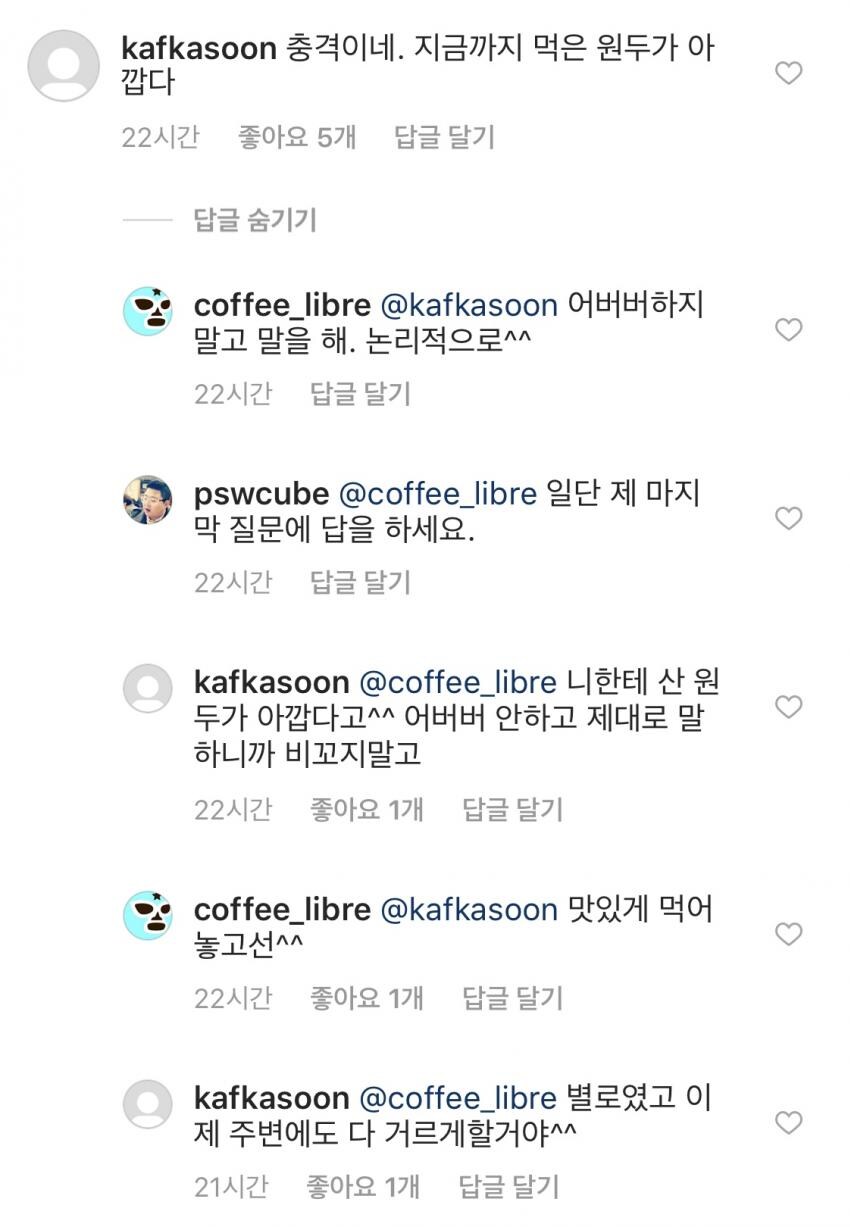Viewport: 850px width, 1227px height.
Task: Toggle like on coffee_libre's '맛있게 먹어' reply
Action: [789, 931]
